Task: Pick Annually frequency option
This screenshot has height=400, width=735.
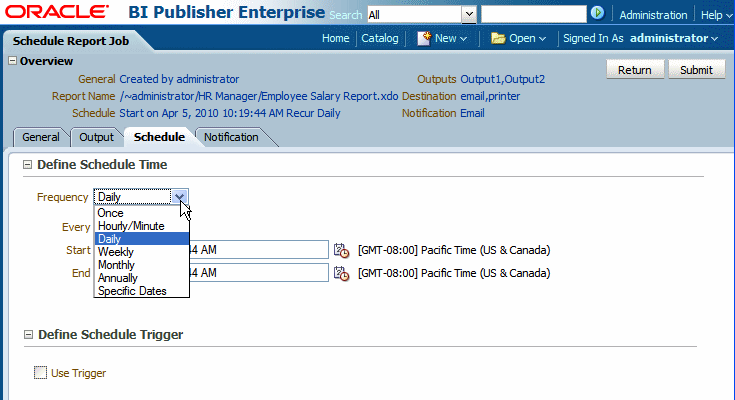Action: click(x=142, y=278)
